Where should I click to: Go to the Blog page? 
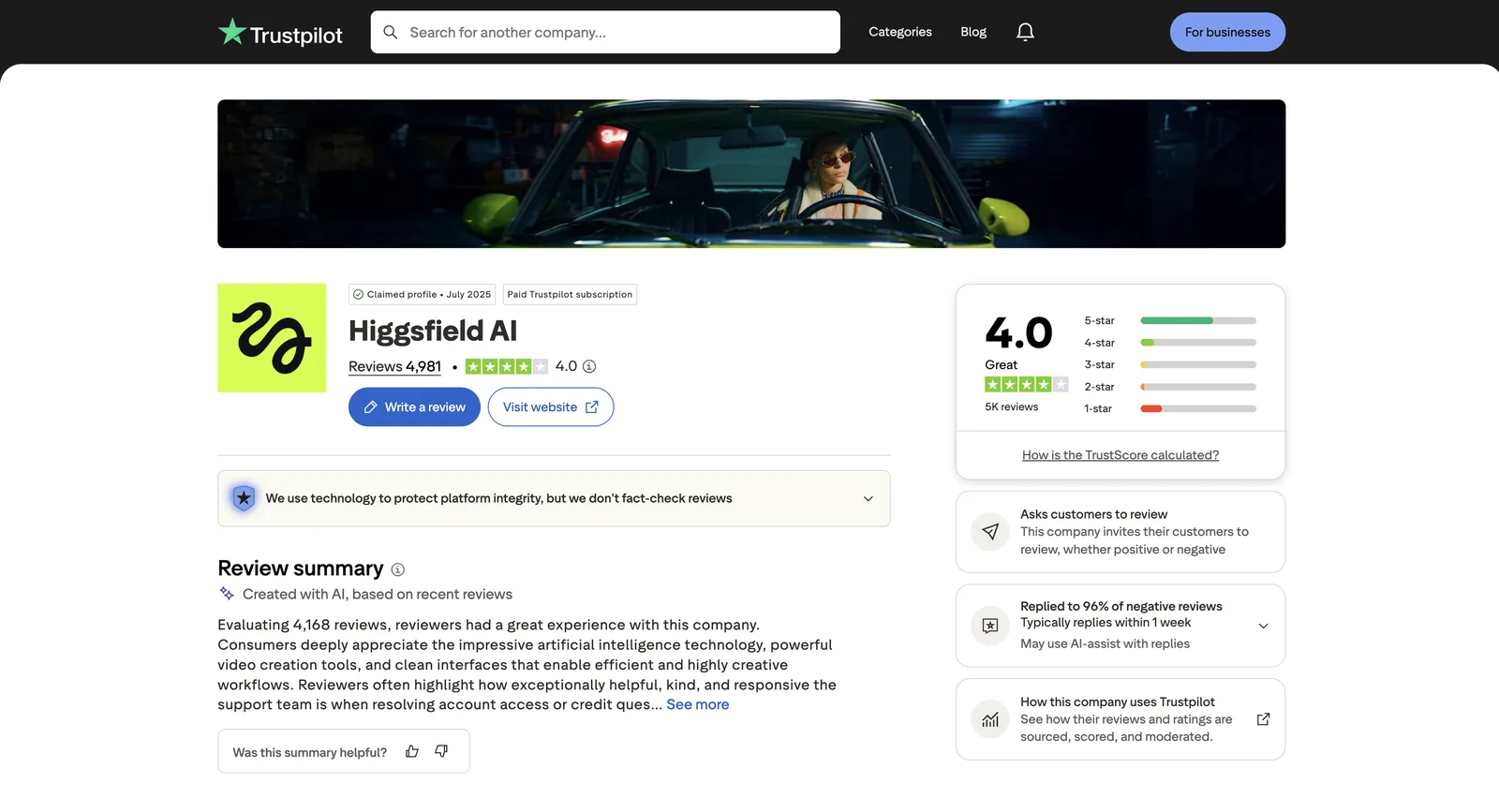[973, 32]
